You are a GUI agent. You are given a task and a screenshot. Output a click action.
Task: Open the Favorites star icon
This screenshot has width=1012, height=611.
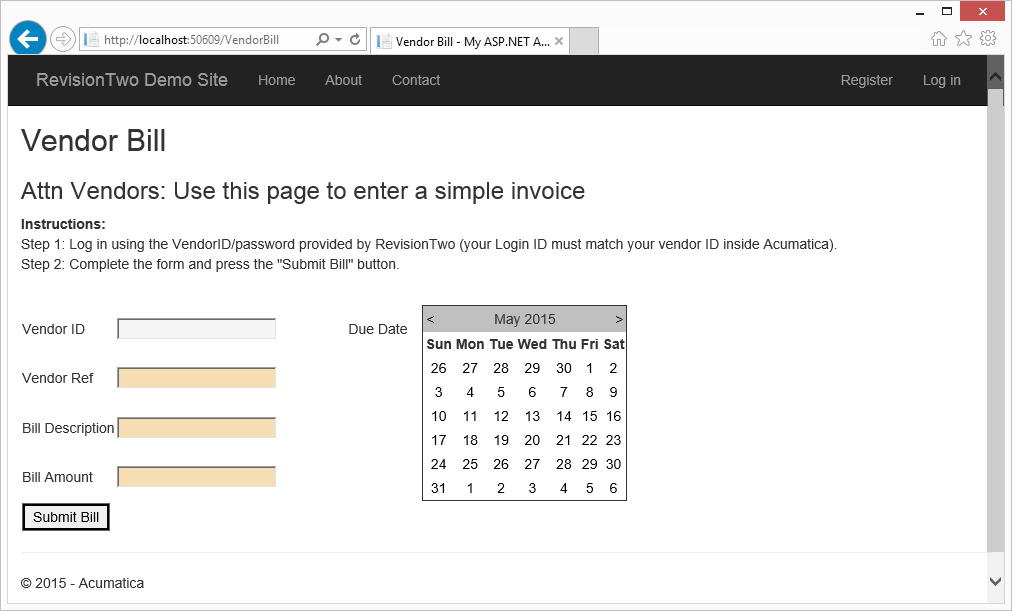[x=964, y=39]
